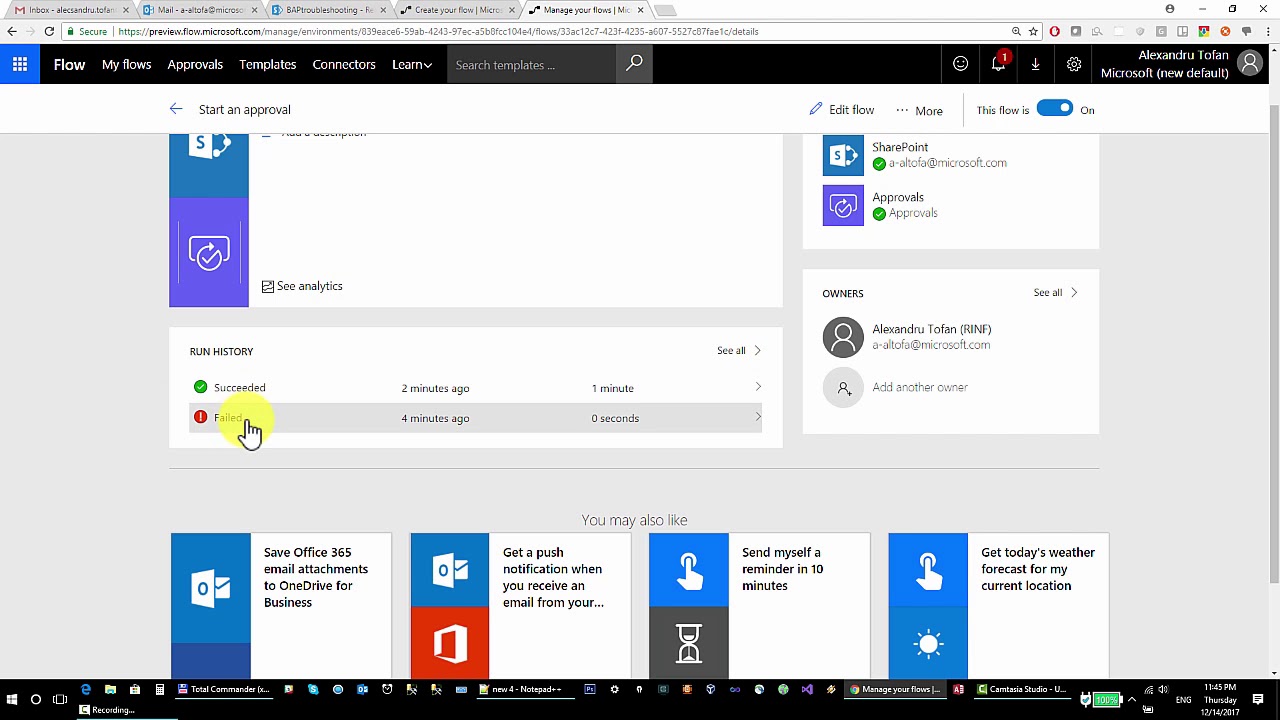Open the Save Office 365 email attachments template
1280x720 pixels.
(x=281, y=605)
